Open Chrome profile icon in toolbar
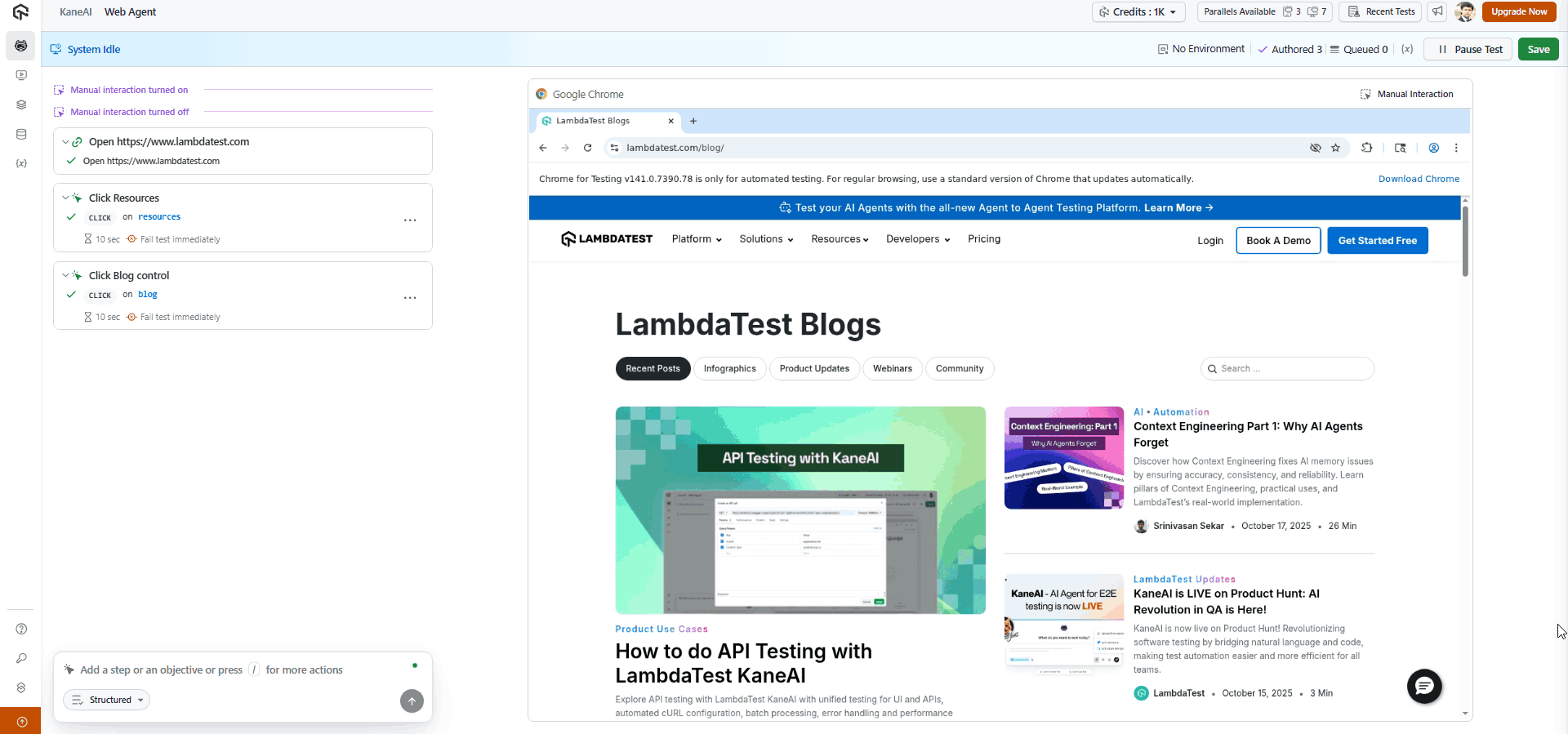The width and height of the screenshot is (1568, 734). click(x=1433, y=148)
